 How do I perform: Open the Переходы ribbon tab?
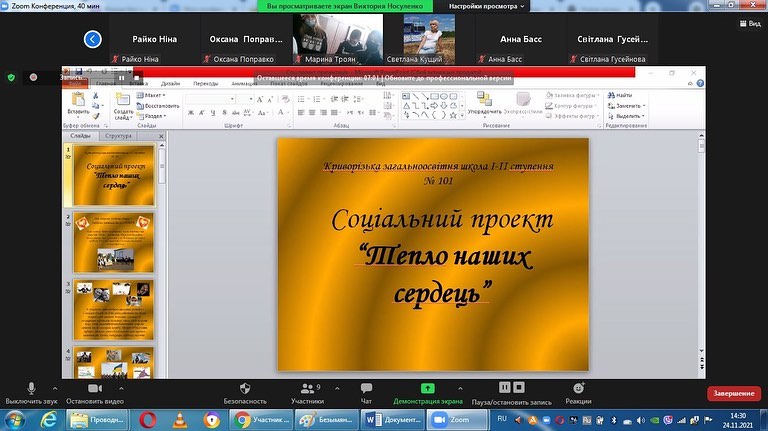pyautogui.click(x=206, y=84)
